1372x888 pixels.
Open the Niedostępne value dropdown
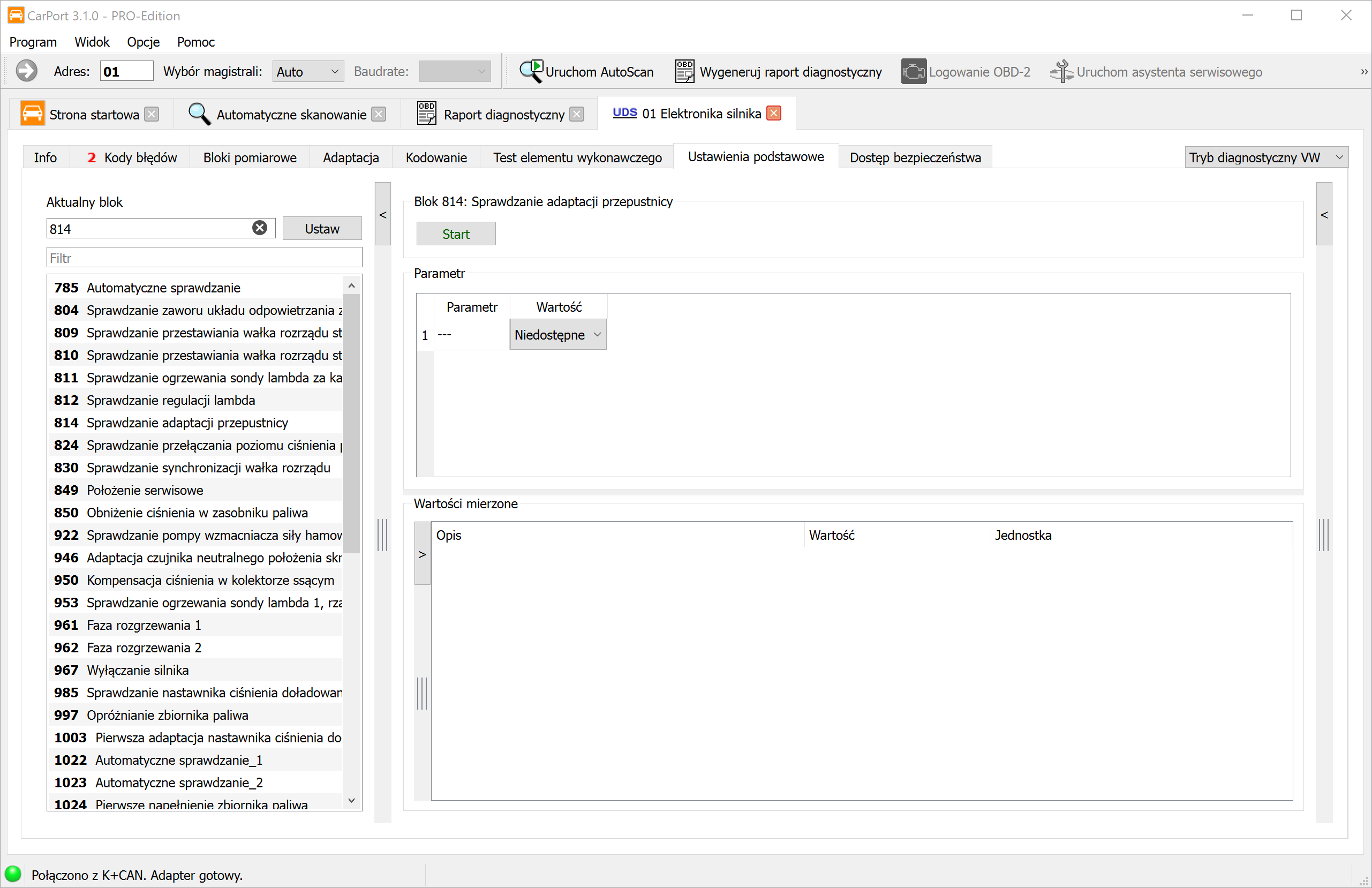(557, 335)
